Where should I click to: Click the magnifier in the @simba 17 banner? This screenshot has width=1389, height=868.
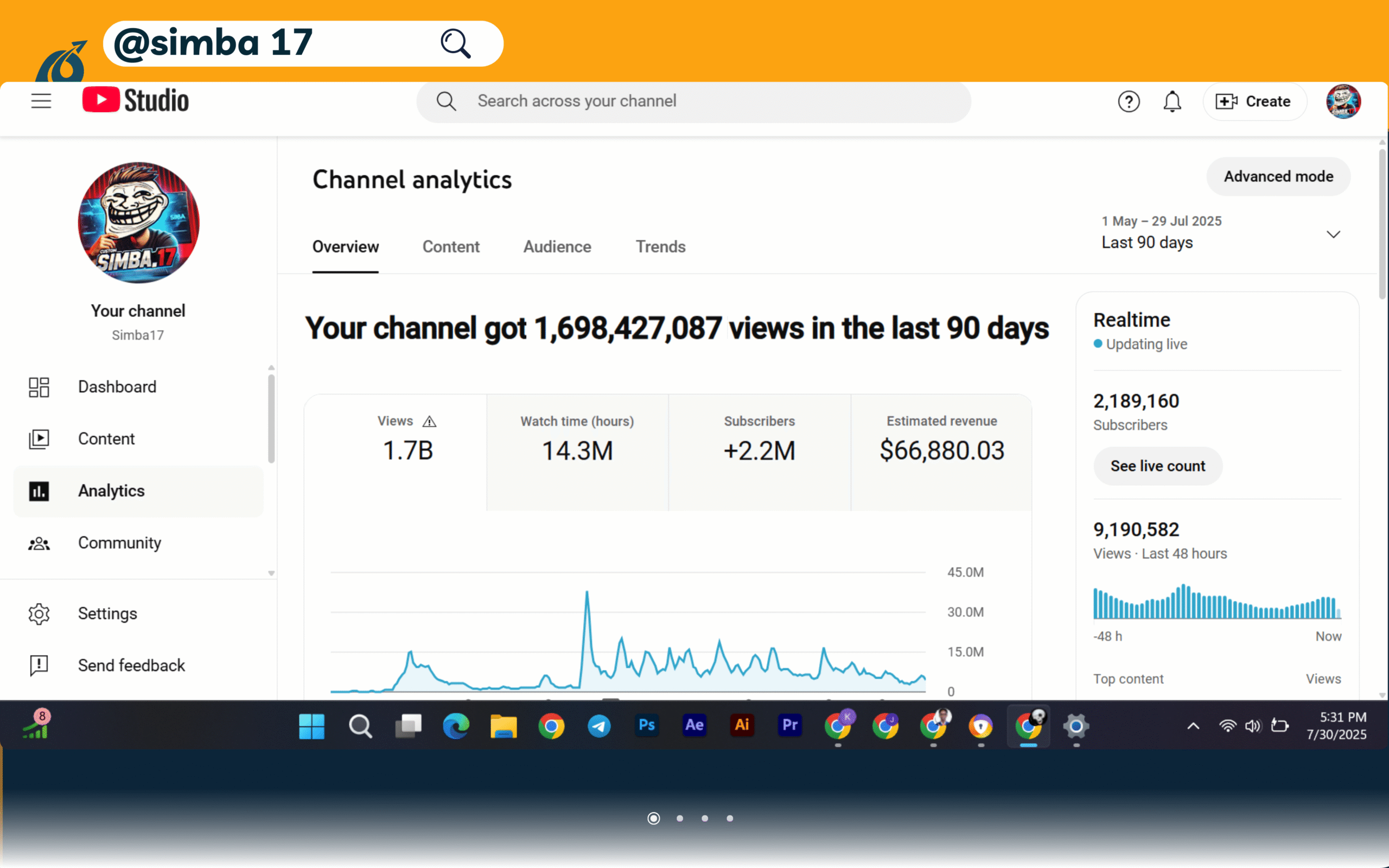[x=456, y=43]
